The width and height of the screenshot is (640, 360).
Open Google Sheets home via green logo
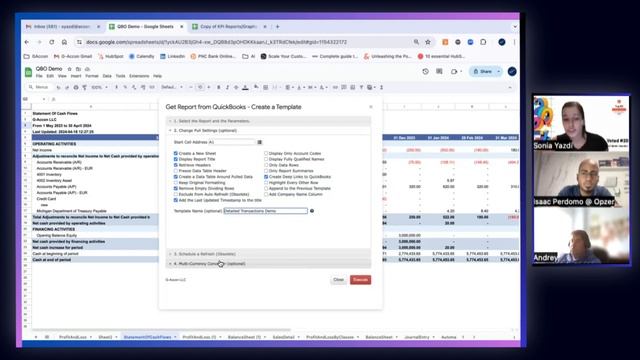click(x=29, y=72)
